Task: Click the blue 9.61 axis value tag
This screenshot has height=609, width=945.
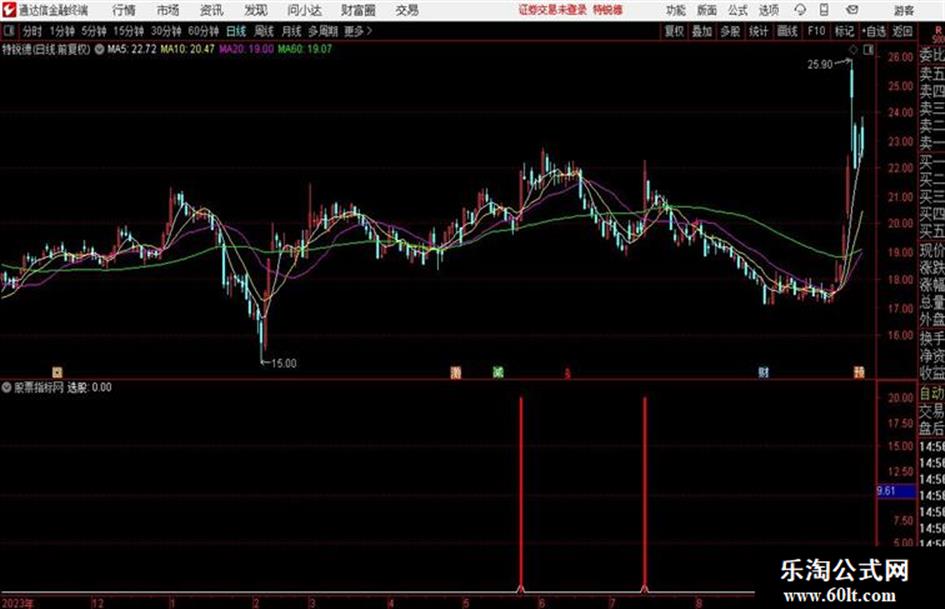Action: [896, 491]
